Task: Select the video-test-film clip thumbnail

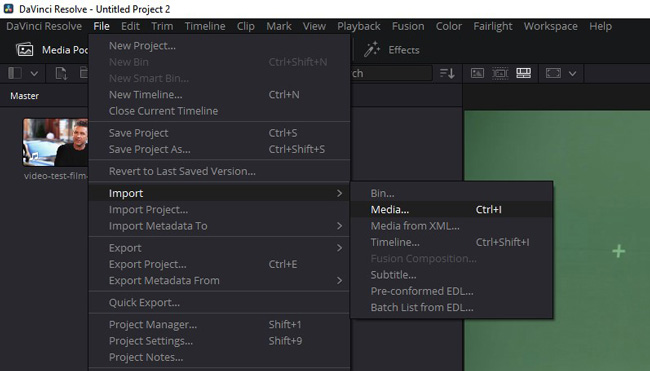Action: [56, 142]
